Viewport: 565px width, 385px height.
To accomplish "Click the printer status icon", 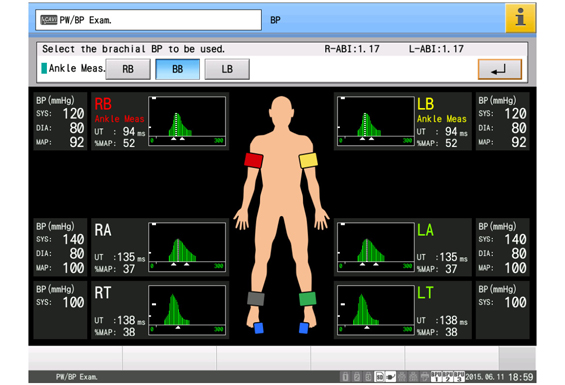I will coord(424,377).
